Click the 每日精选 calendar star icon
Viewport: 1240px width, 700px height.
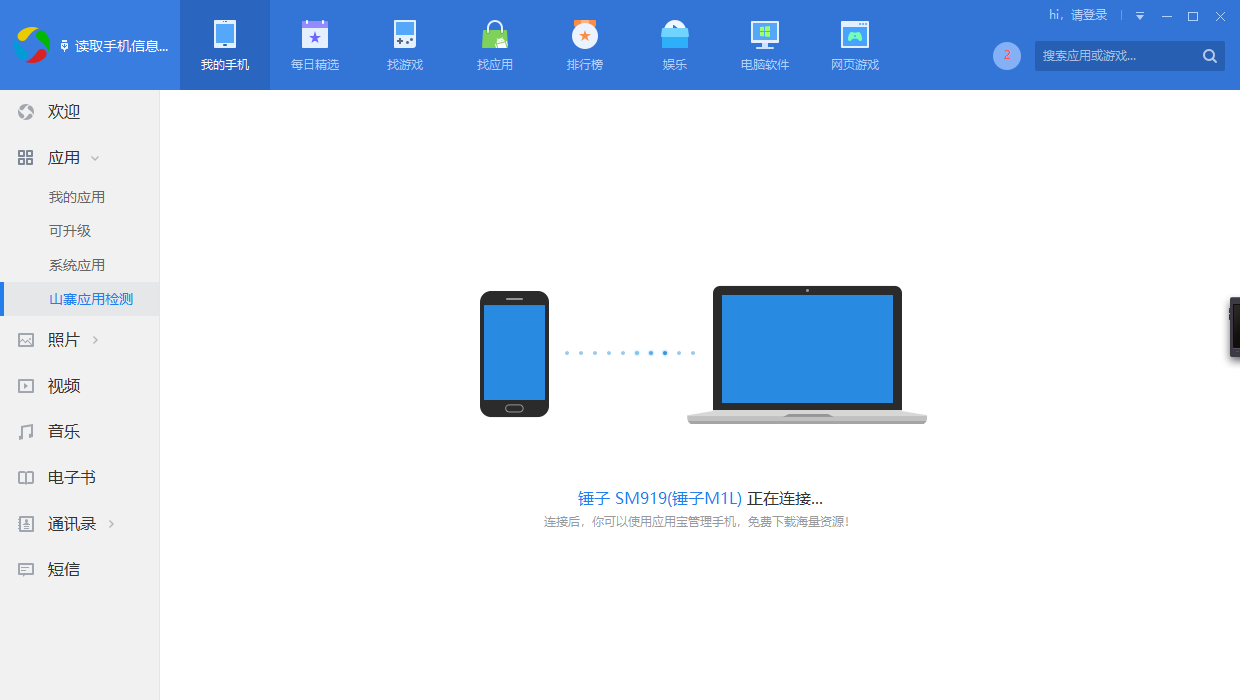(315, 34)
